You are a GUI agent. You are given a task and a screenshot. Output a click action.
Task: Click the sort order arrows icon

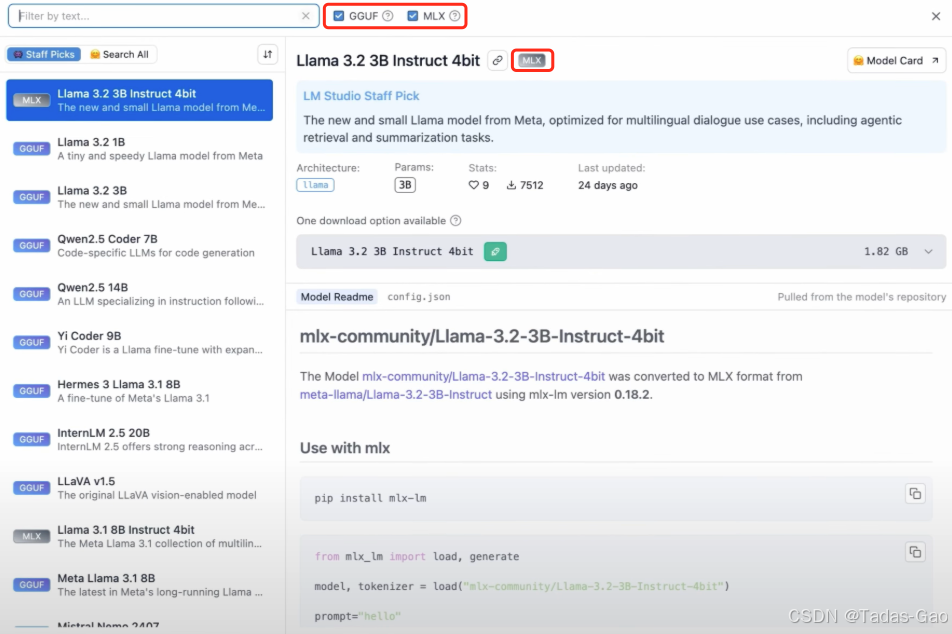click(268, 55)
